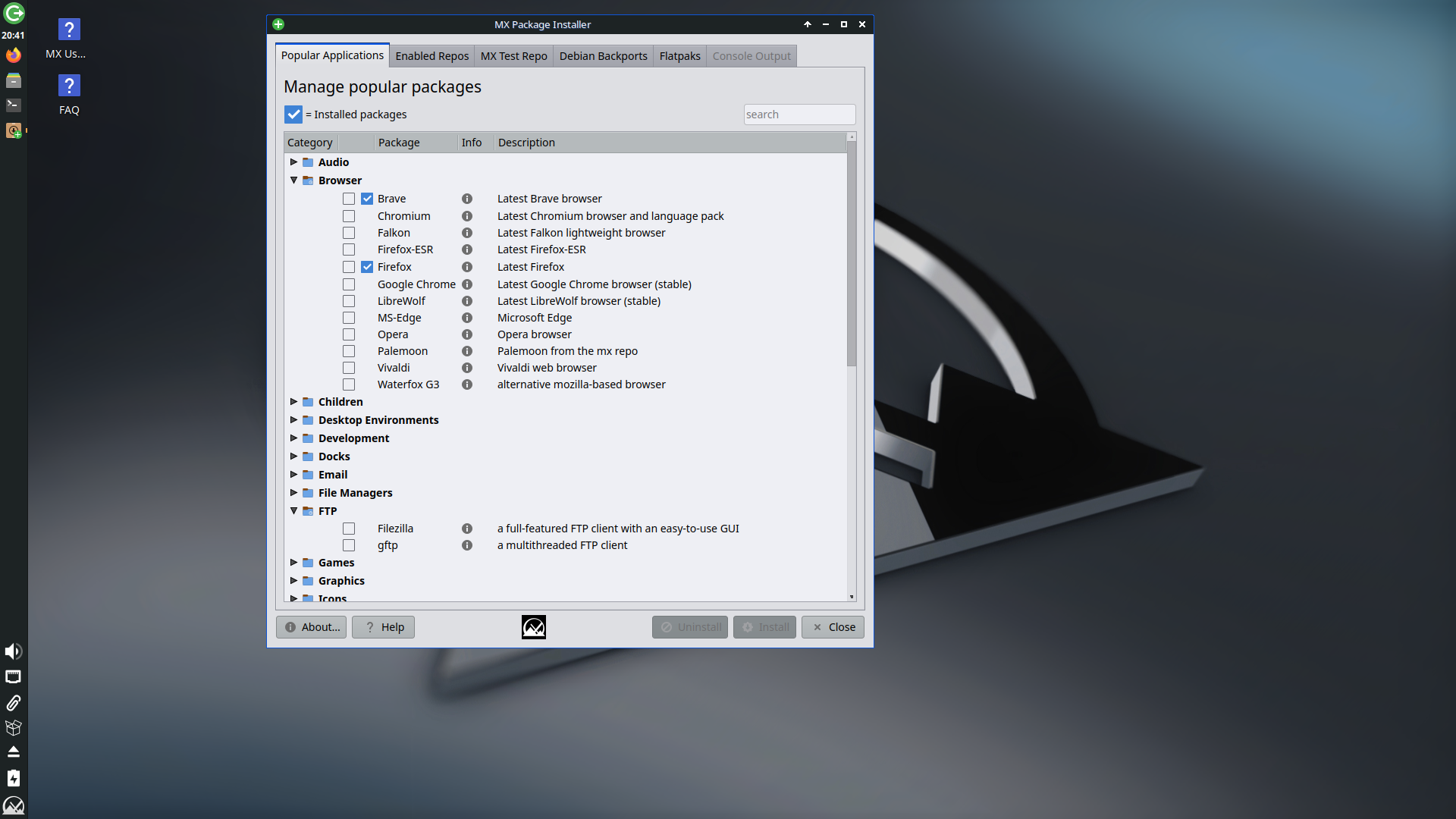Click the Opera info icon
1456x819 pixels.
tap(467, 334)
